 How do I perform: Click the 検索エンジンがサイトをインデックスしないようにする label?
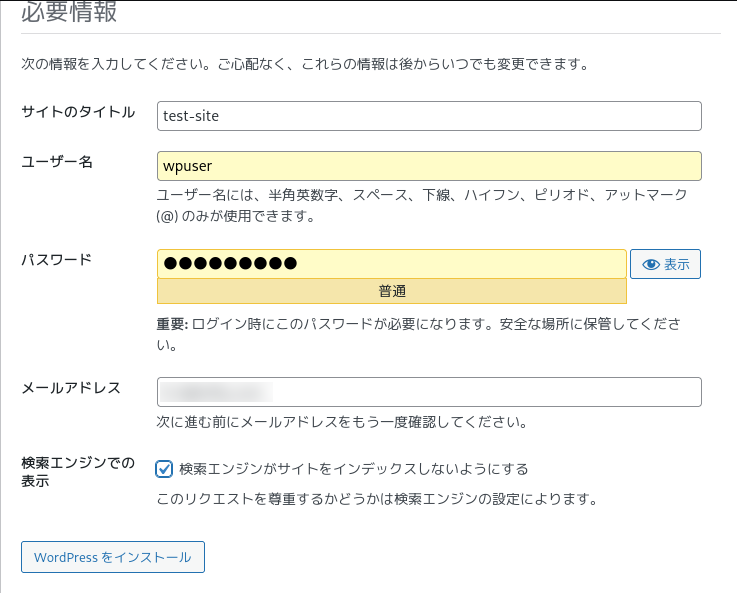[354, 469]
